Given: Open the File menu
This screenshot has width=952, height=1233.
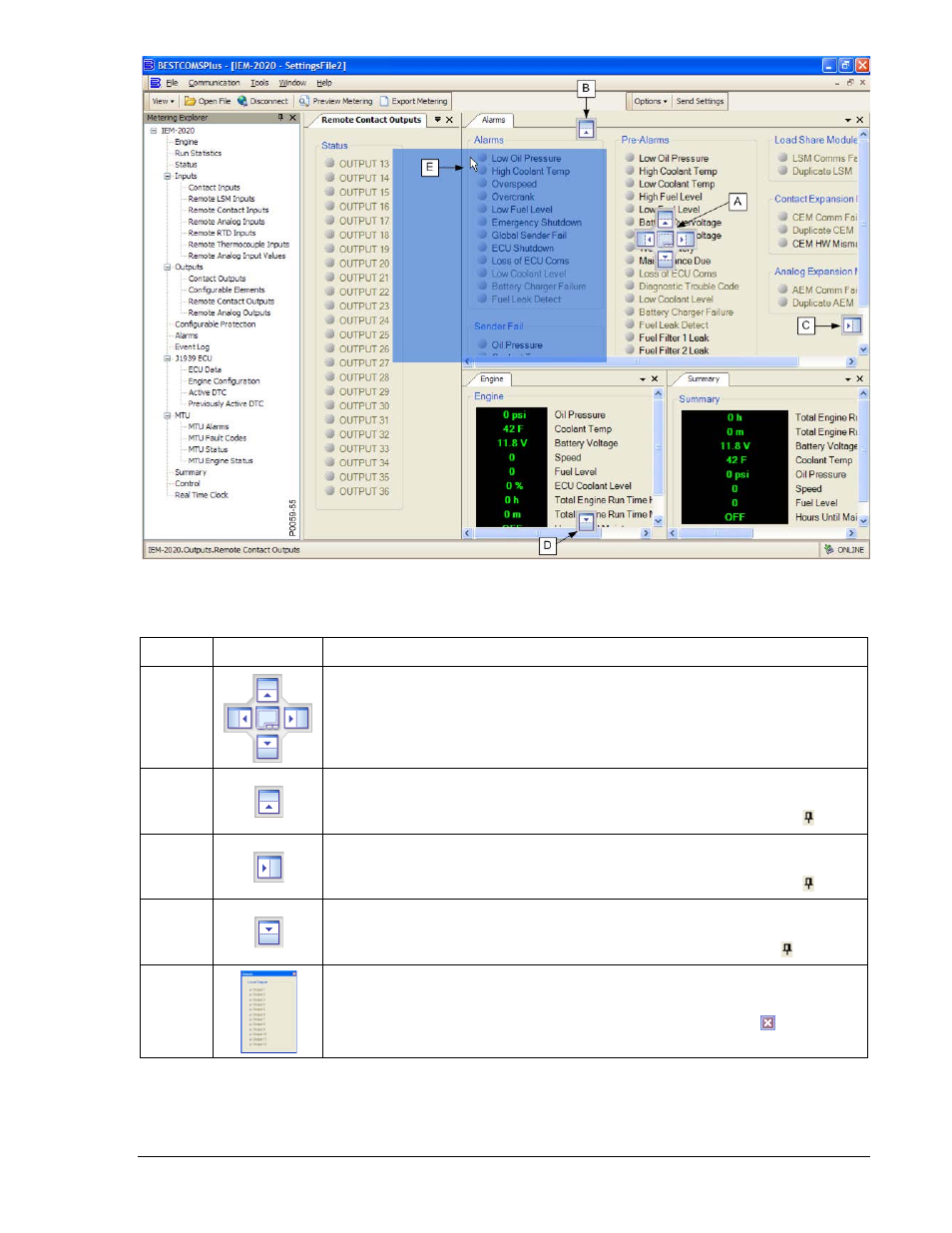Looking at the screenshot, I should 172,83.
